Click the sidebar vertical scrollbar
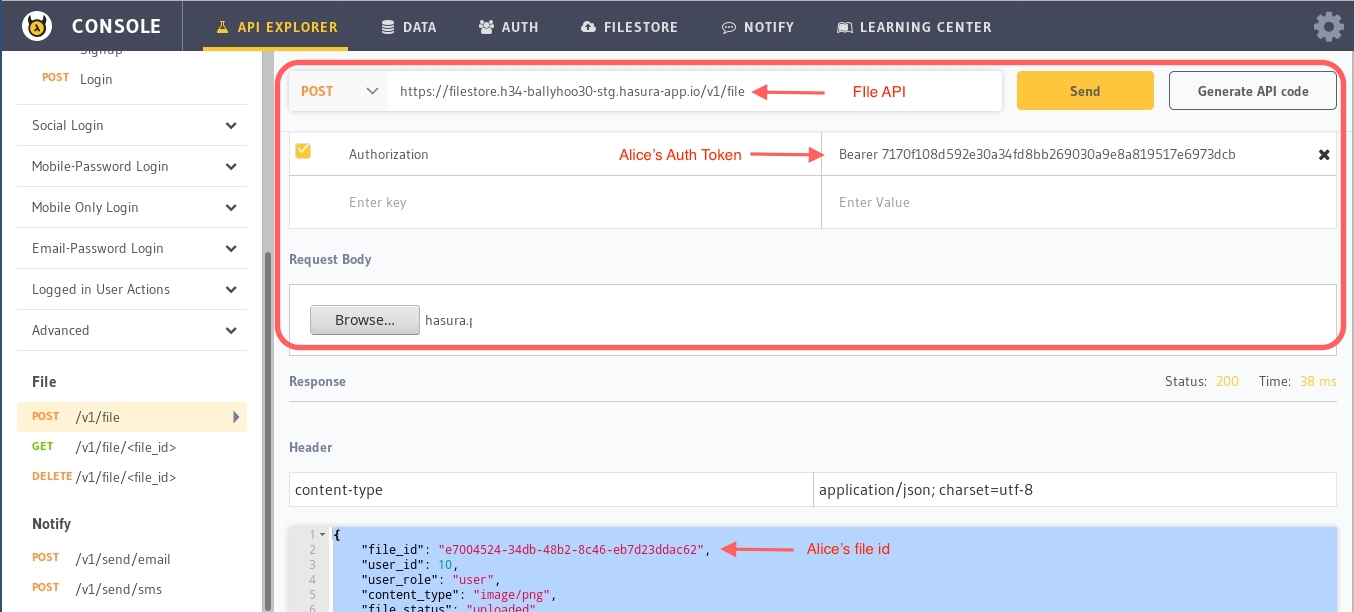1354x612 pixels. pyautogui.click(x=267, y=430)
